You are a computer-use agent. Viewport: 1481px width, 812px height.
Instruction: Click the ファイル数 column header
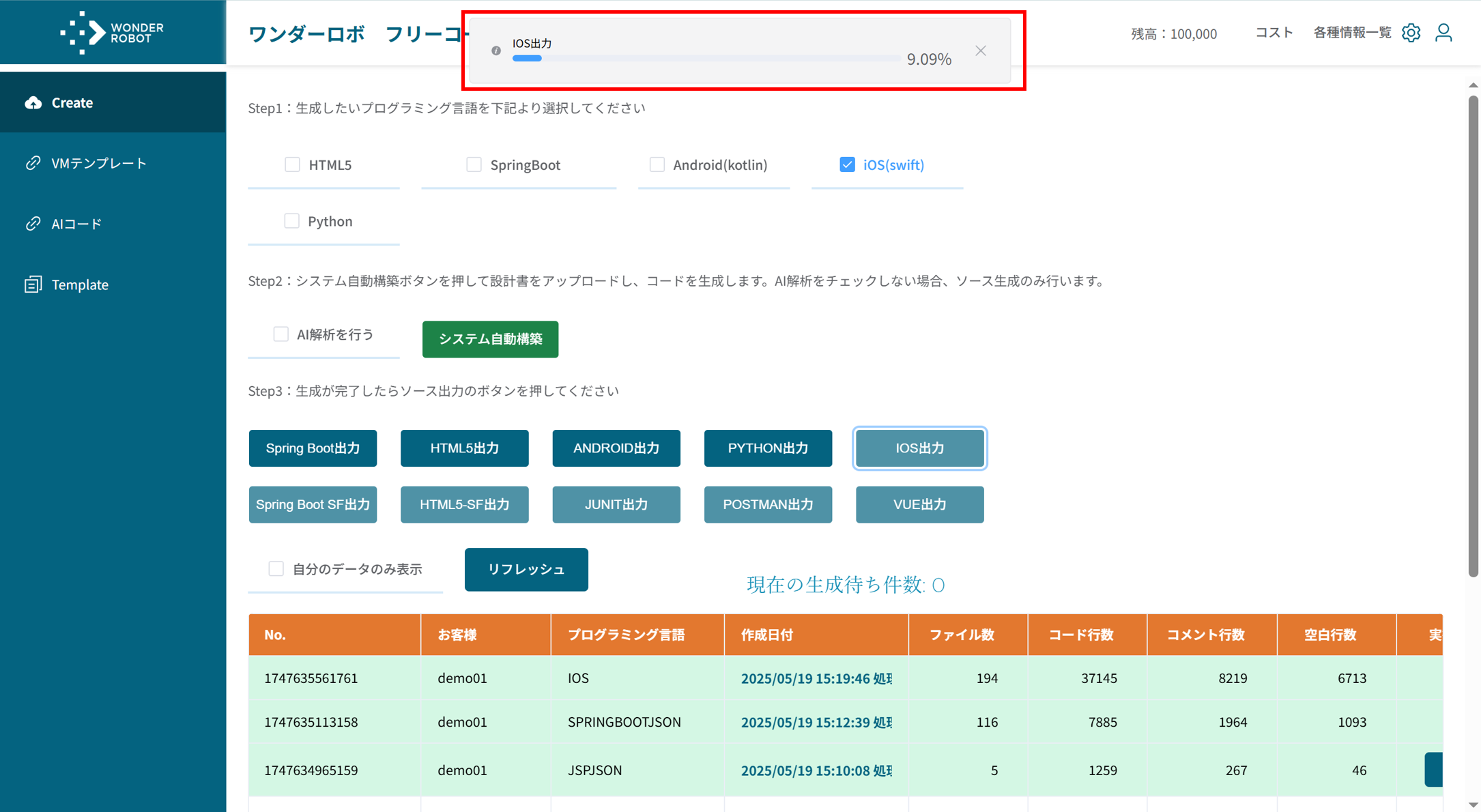coord(968,635)
